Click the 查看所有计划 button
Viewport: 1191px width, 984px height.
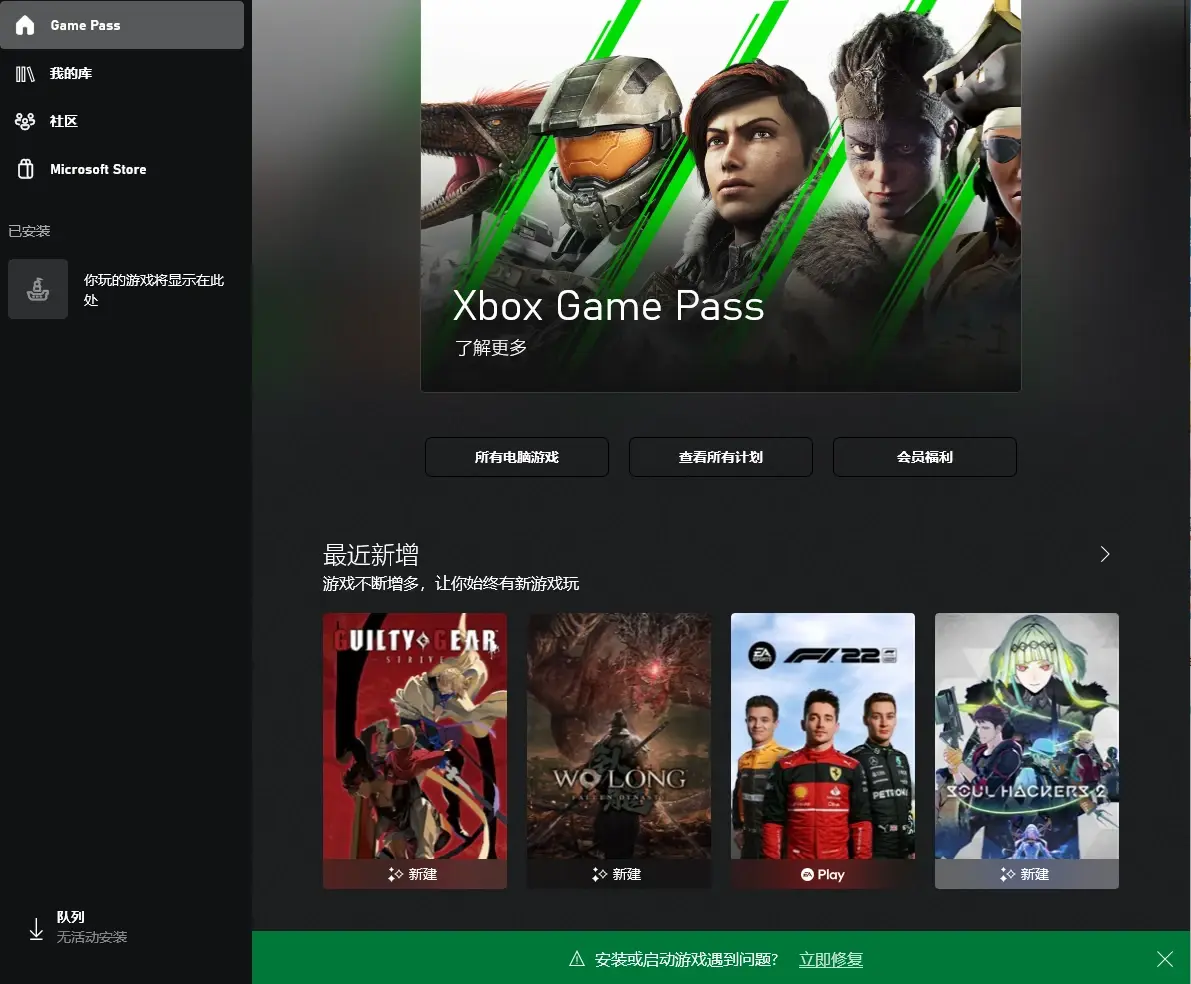tap(721, 457)
